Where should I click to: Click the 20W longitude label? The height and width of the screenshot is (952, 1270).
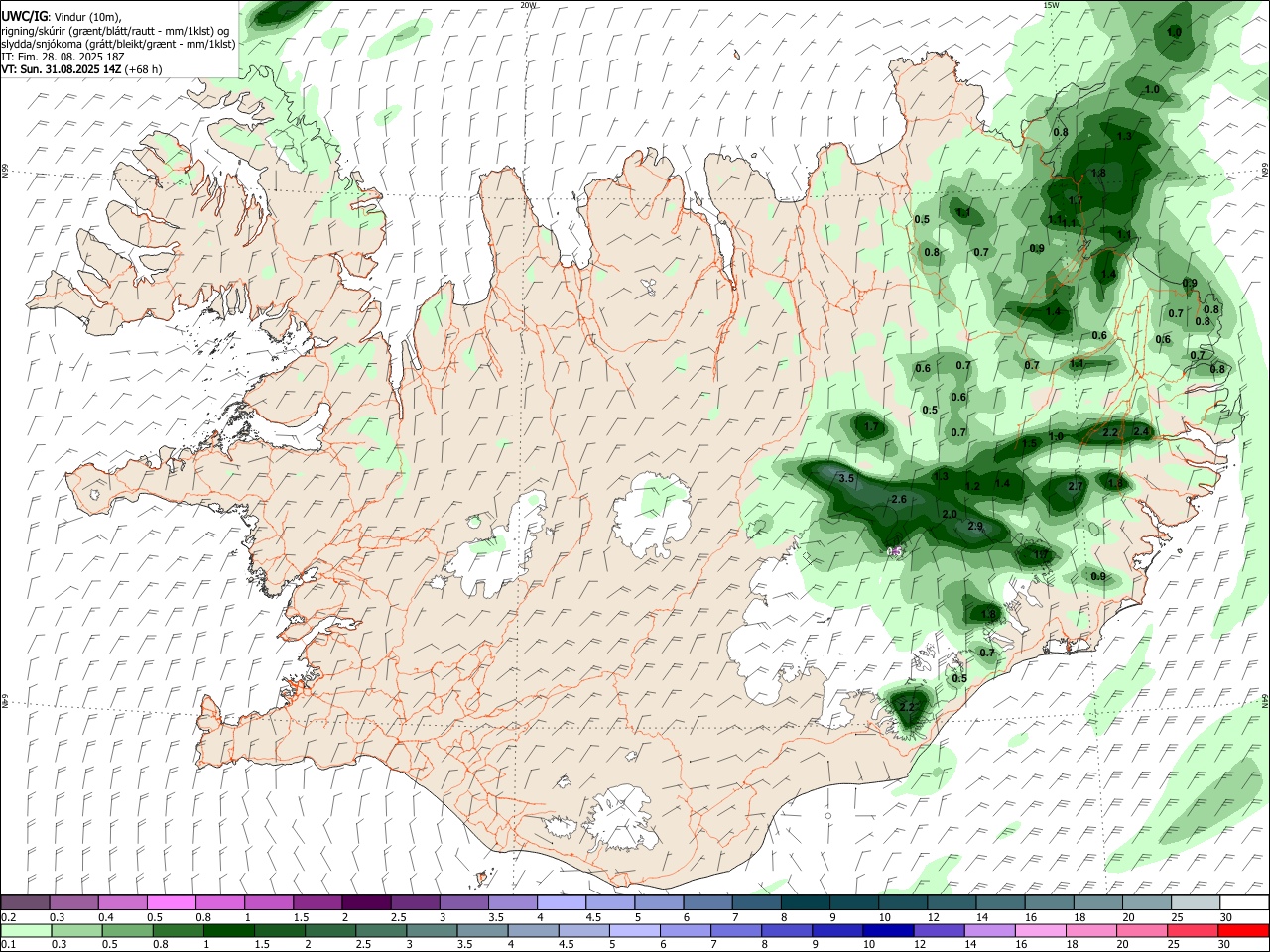point(529,5)
